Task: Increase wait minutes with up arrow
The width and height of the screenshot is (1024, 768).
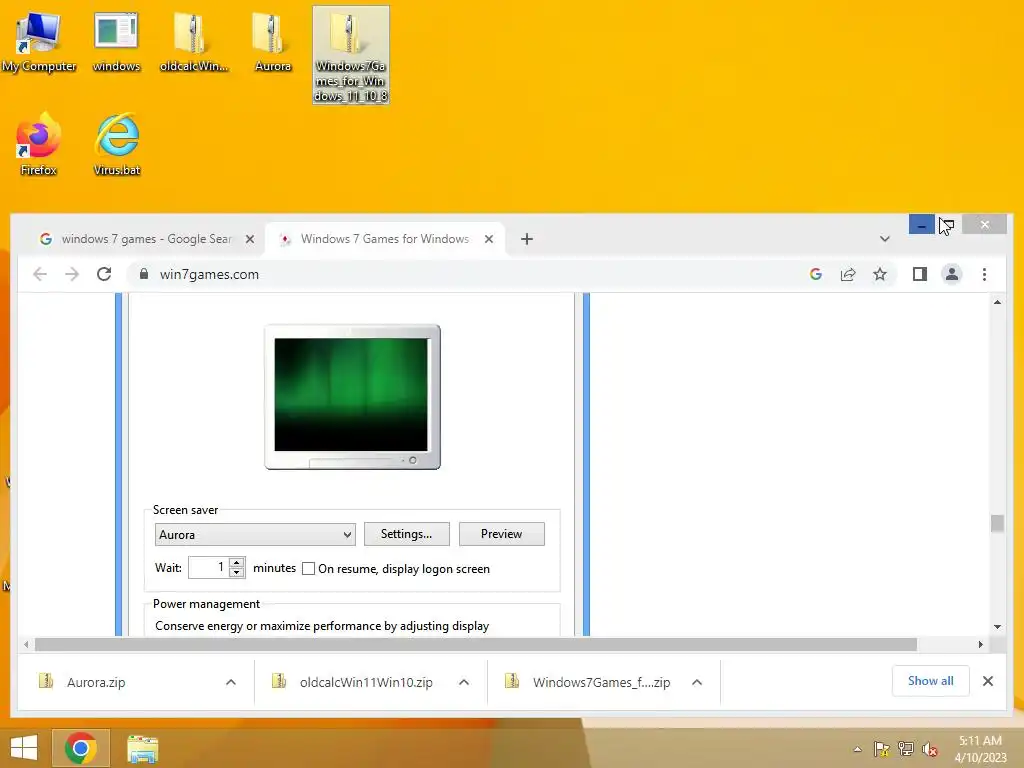Action: point(237,562)
